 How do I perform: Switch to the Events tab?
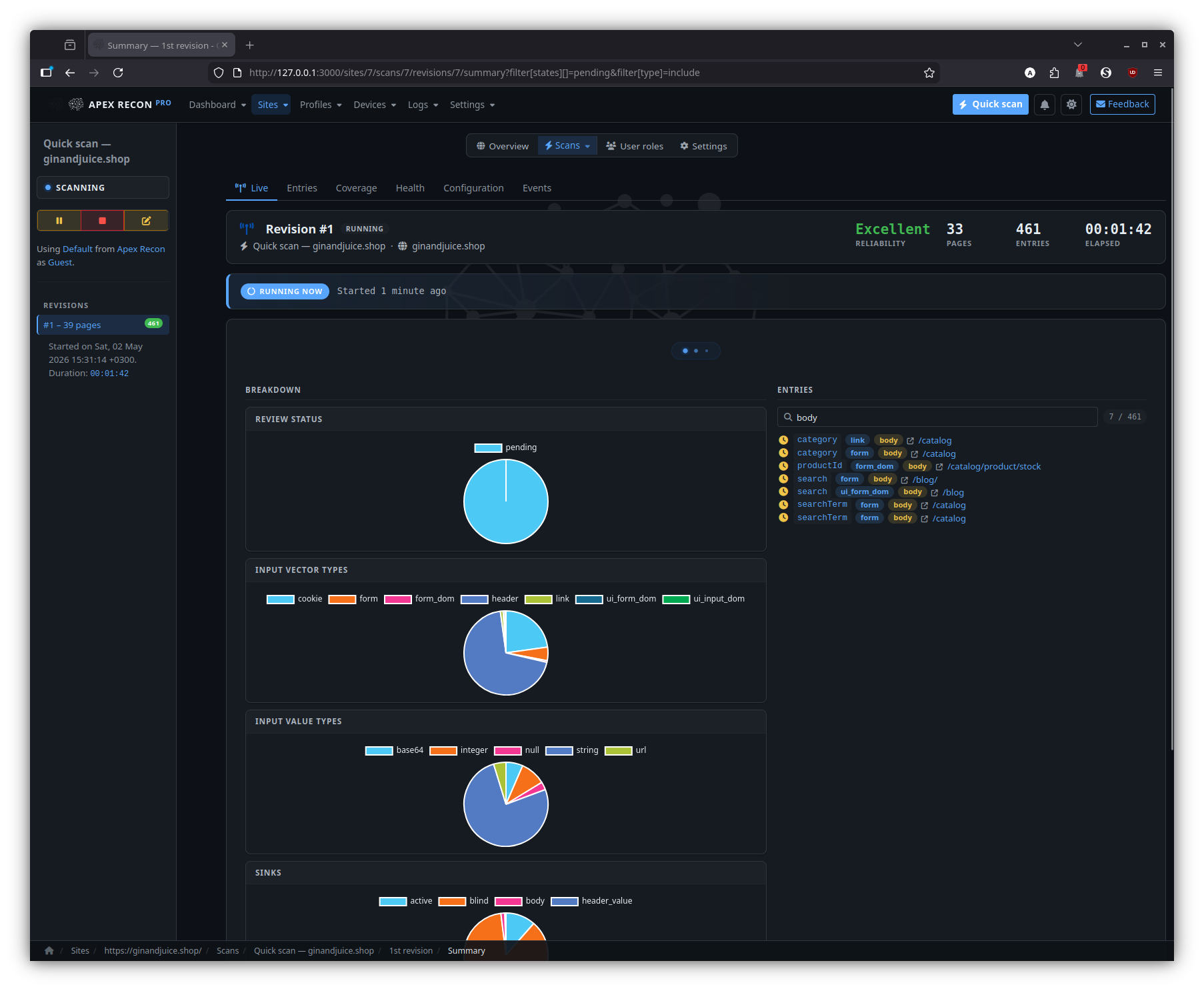click(537, 188)
